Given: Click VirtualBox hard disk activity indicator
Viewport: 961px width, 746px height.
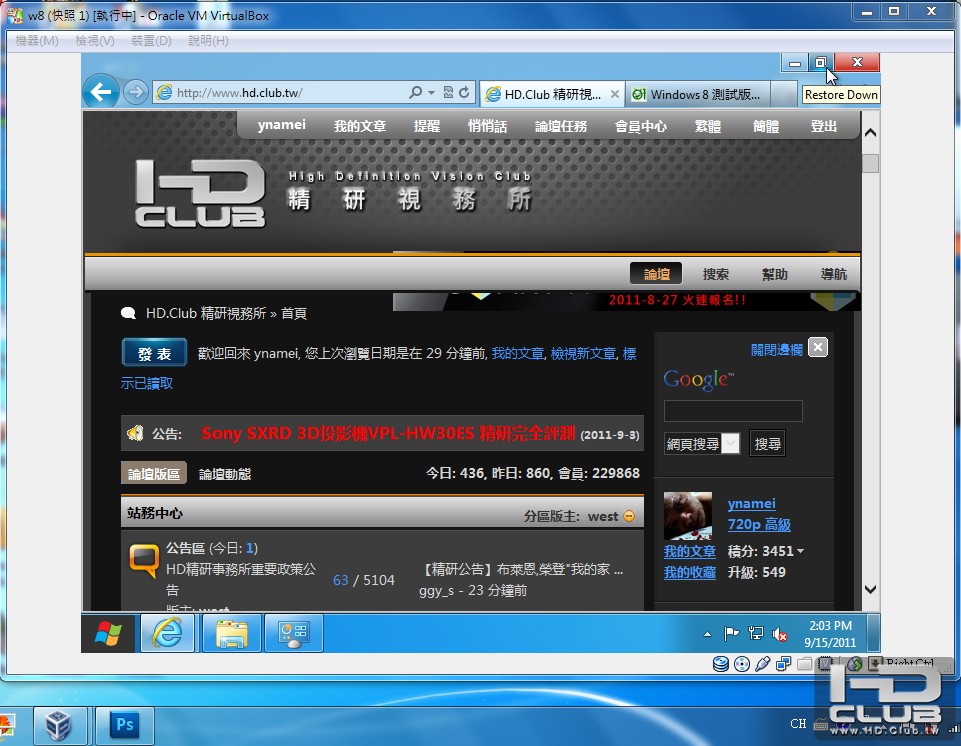Looking at the screenshot, I should click(x=721, y=664).
